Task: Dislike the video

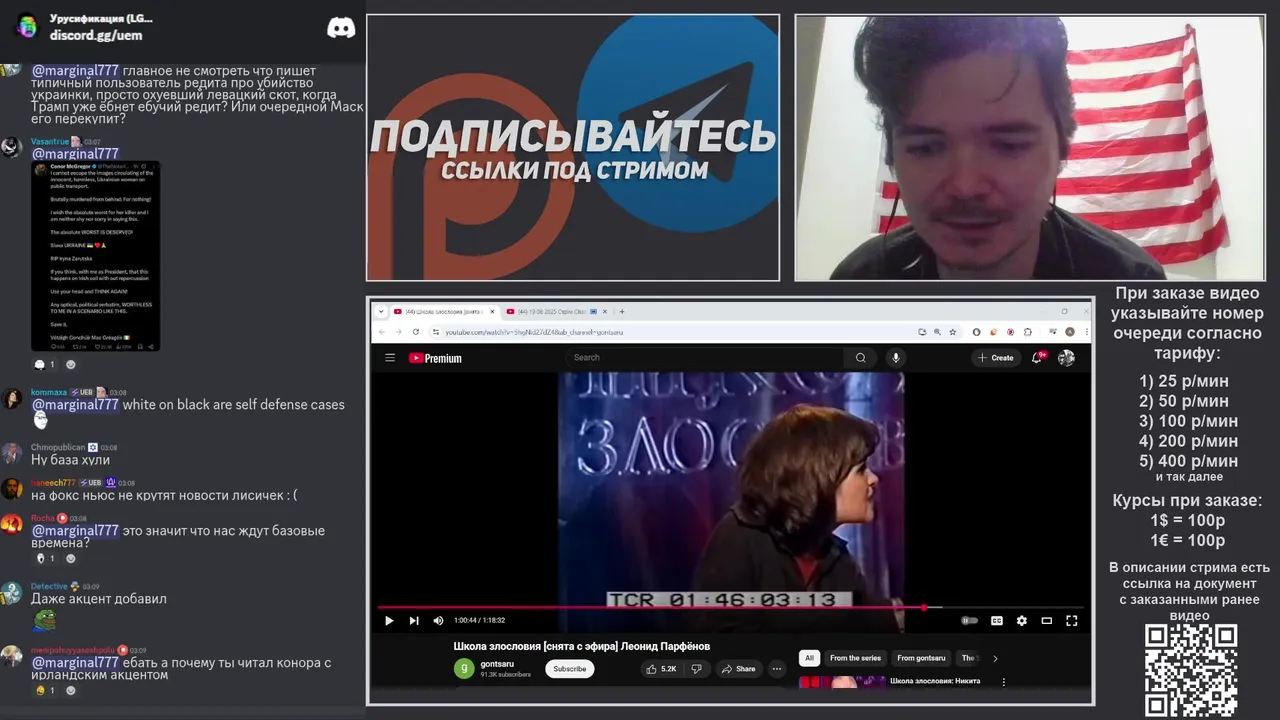Action: coord(697,669)
